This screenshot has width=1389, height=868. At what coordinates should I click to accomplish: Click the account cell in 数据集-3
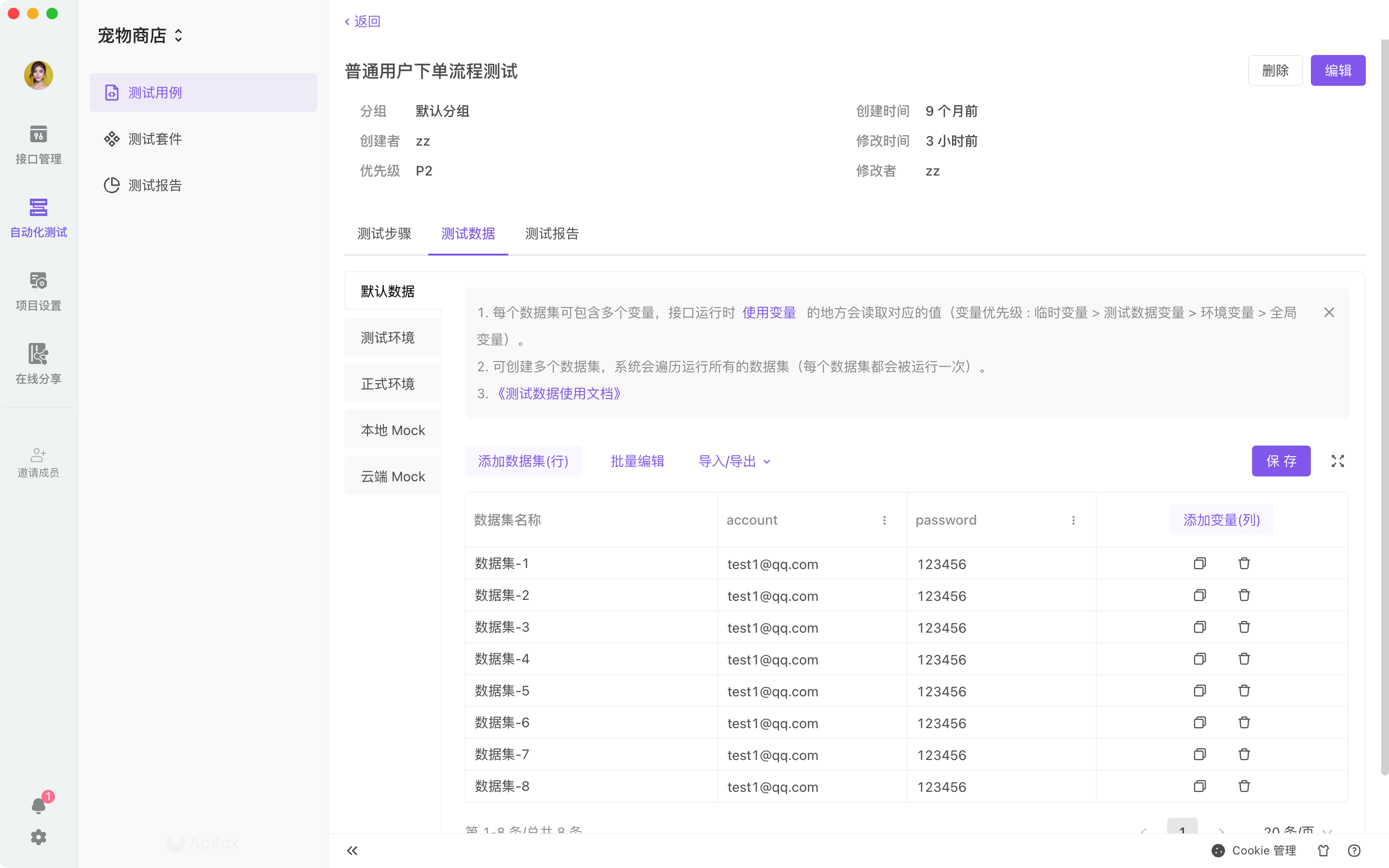772,627
